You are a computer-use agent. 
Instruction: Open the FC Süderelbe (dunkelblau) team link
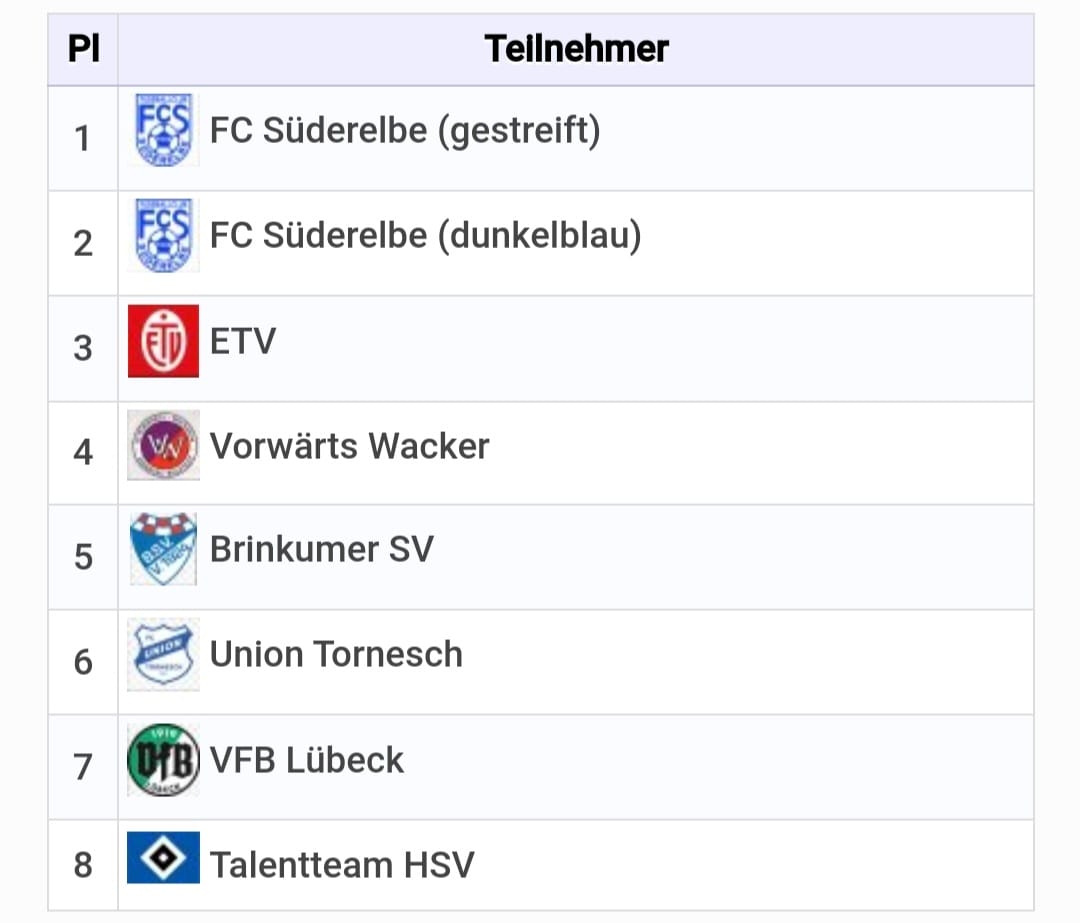426,236
